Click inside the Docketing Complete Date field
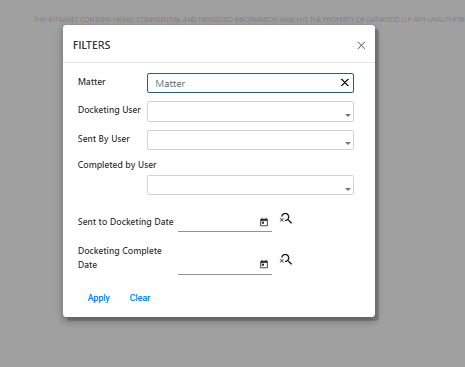 (x=218, y=265)
